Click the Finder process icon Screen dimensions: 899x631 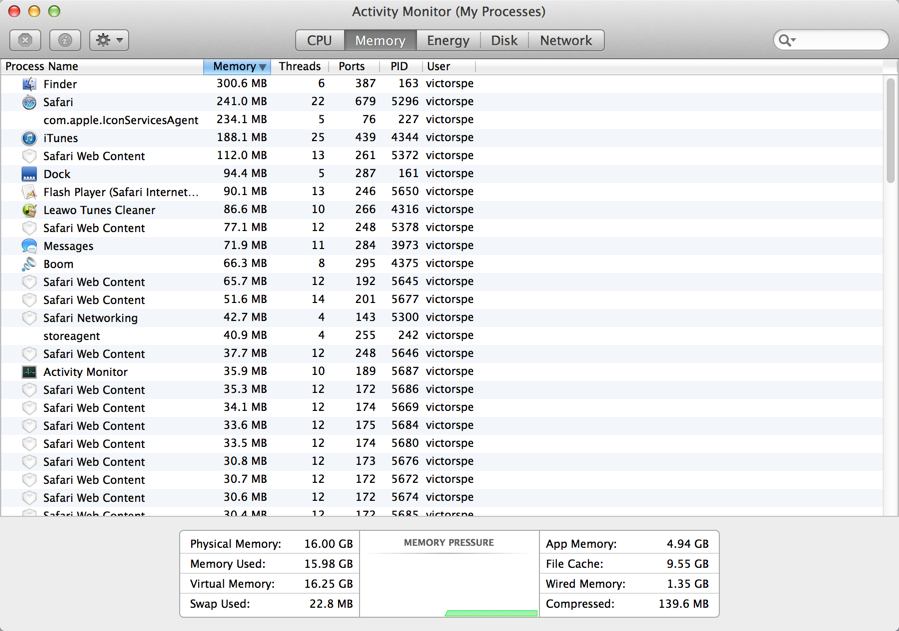point(29,84)
